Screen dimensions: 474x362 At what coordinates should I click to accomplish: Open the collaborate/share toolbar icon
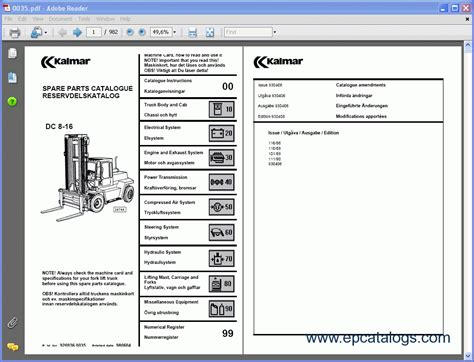36,32
